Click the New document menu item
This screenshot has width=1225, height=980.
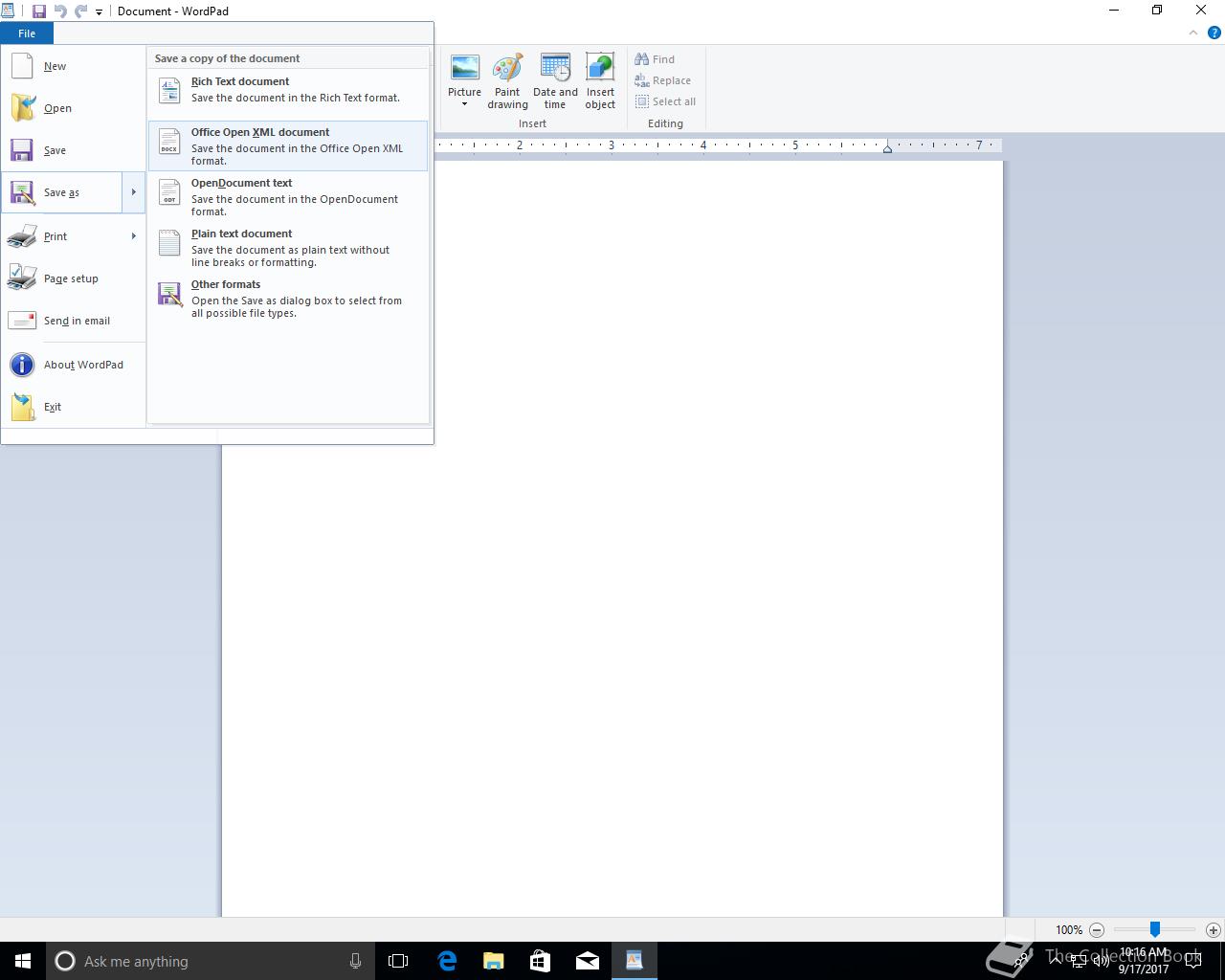point(73,66)
